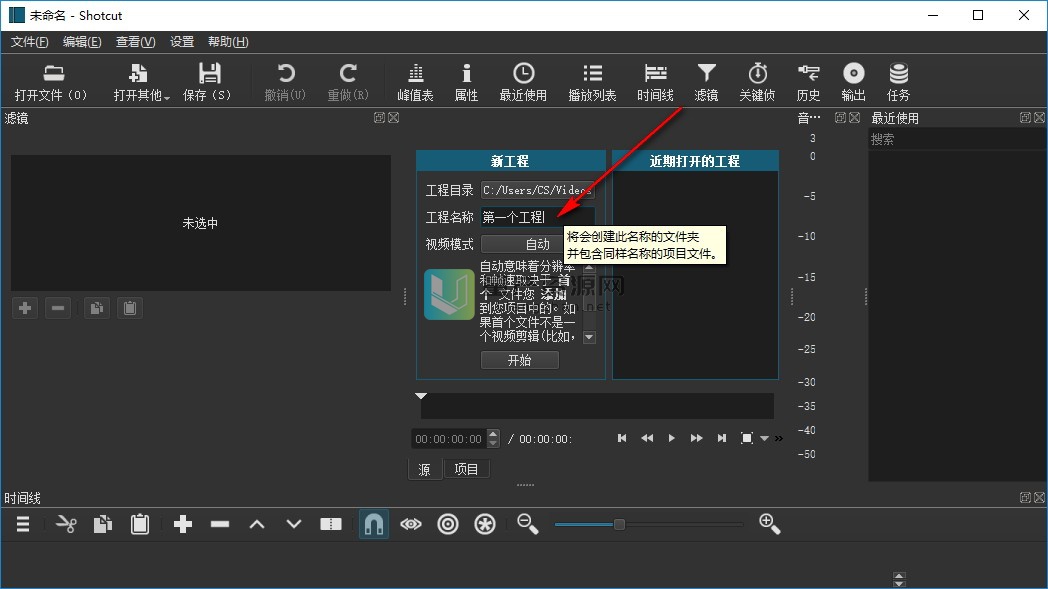This screenshot has height=589, width=1048.
Task: Ripple delete with the timeline minus icon
Action: tap(220, 524)
